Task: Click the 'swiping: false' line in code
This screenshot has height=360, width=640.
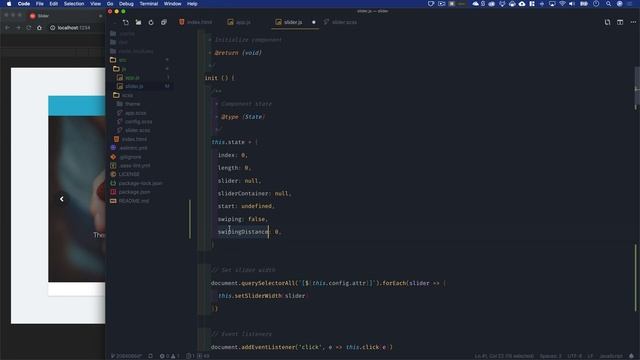Action: tap(242, 219)
